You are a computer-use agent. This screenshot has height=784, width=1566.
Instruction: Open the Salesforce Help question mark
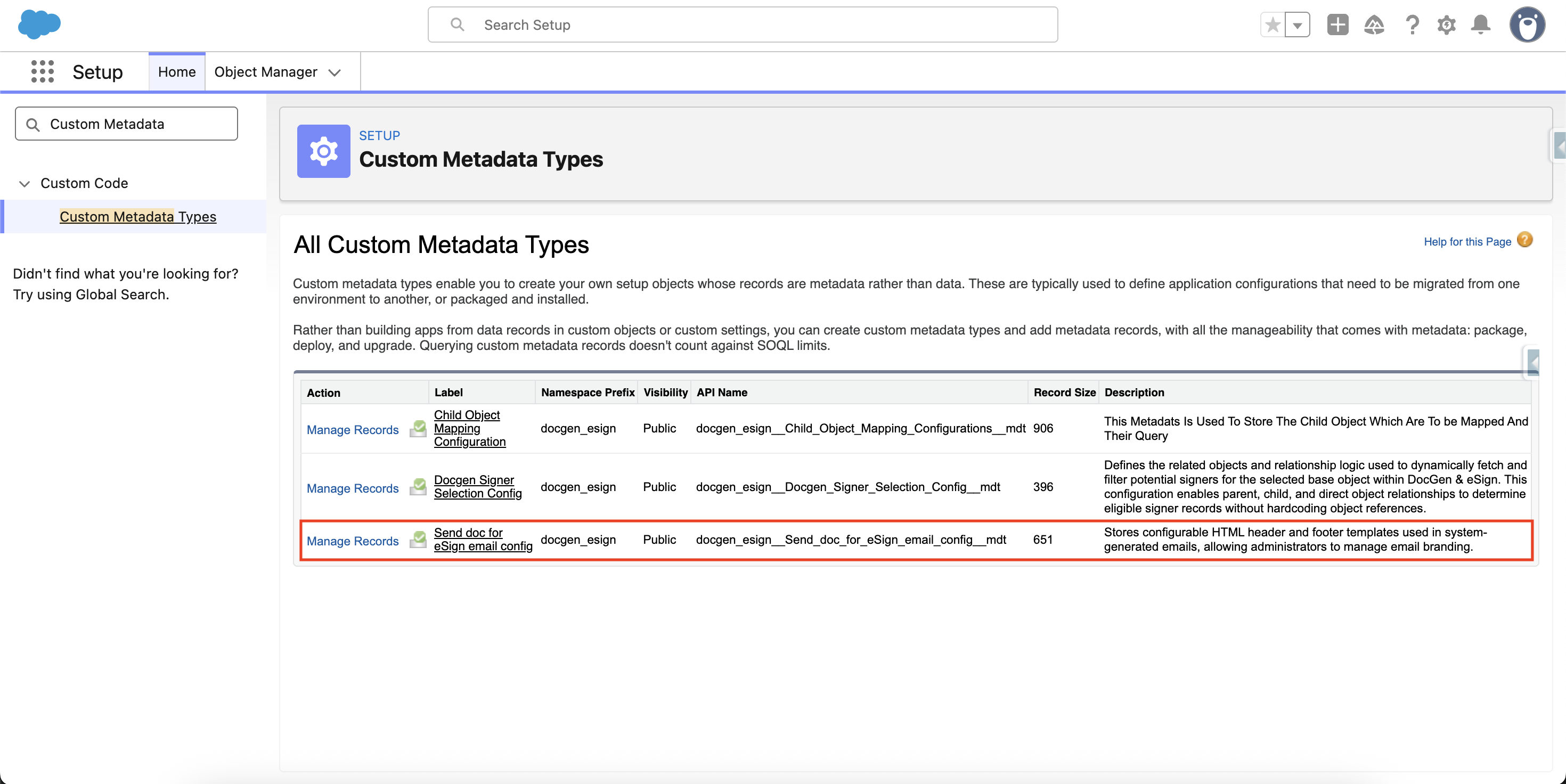pyautogui.click(x=1412, y=25)
